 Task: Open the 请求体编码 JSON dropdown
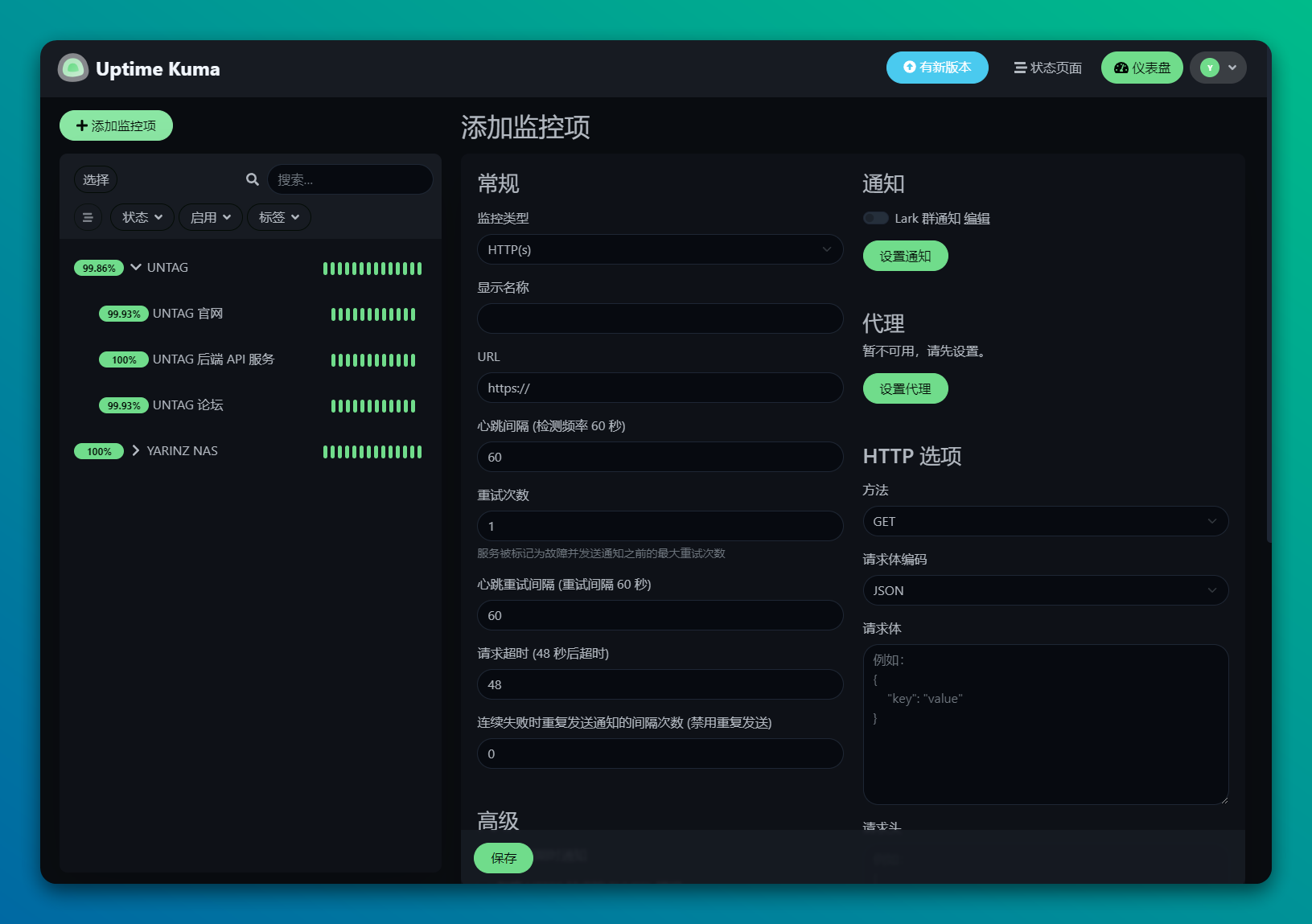click(1045, 590)
